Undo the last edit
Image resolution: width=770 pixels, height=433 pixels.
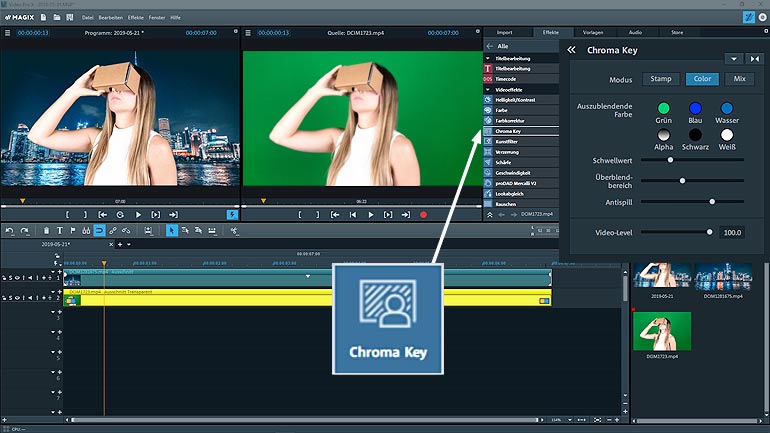tap(10, 230)
